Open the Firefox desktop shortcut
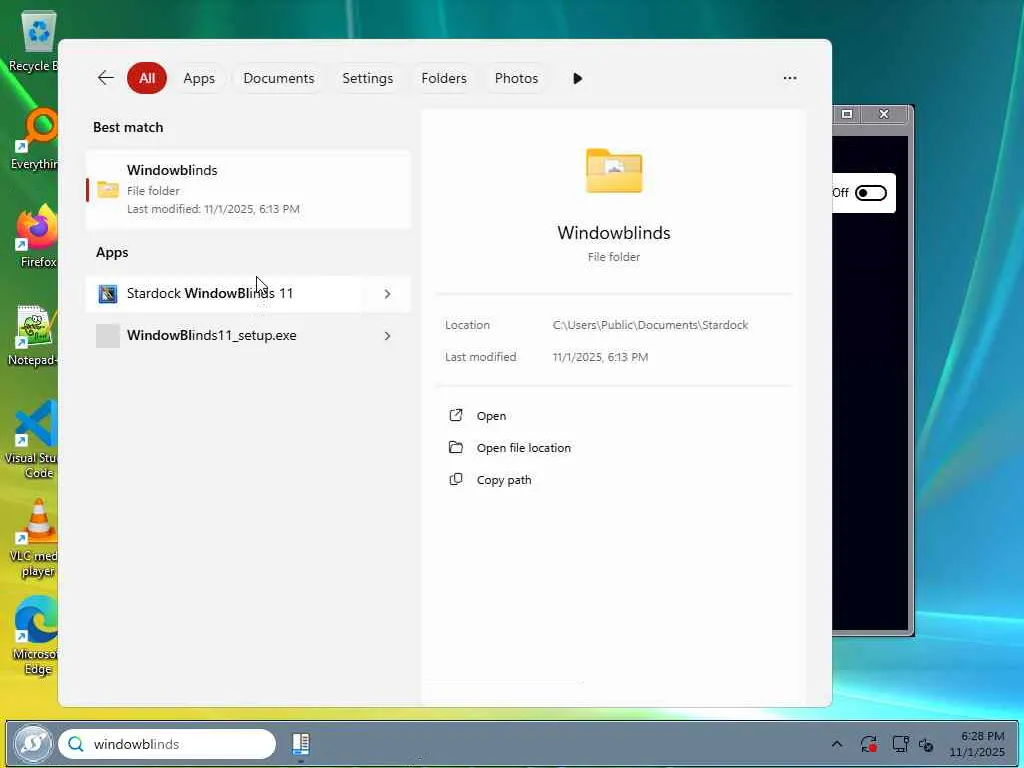 (36, 236)
